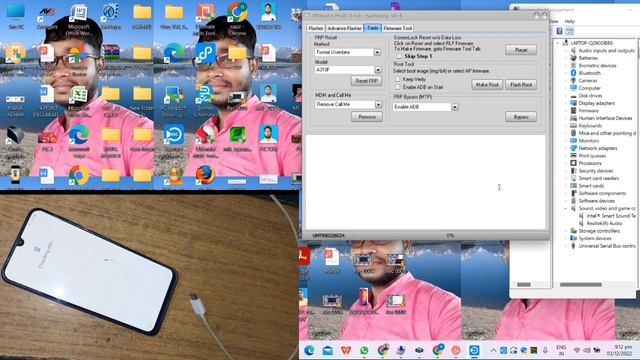The image size is (640, 360).
Task: Open the Help menu in Computer Management
Action: (569, 21)
